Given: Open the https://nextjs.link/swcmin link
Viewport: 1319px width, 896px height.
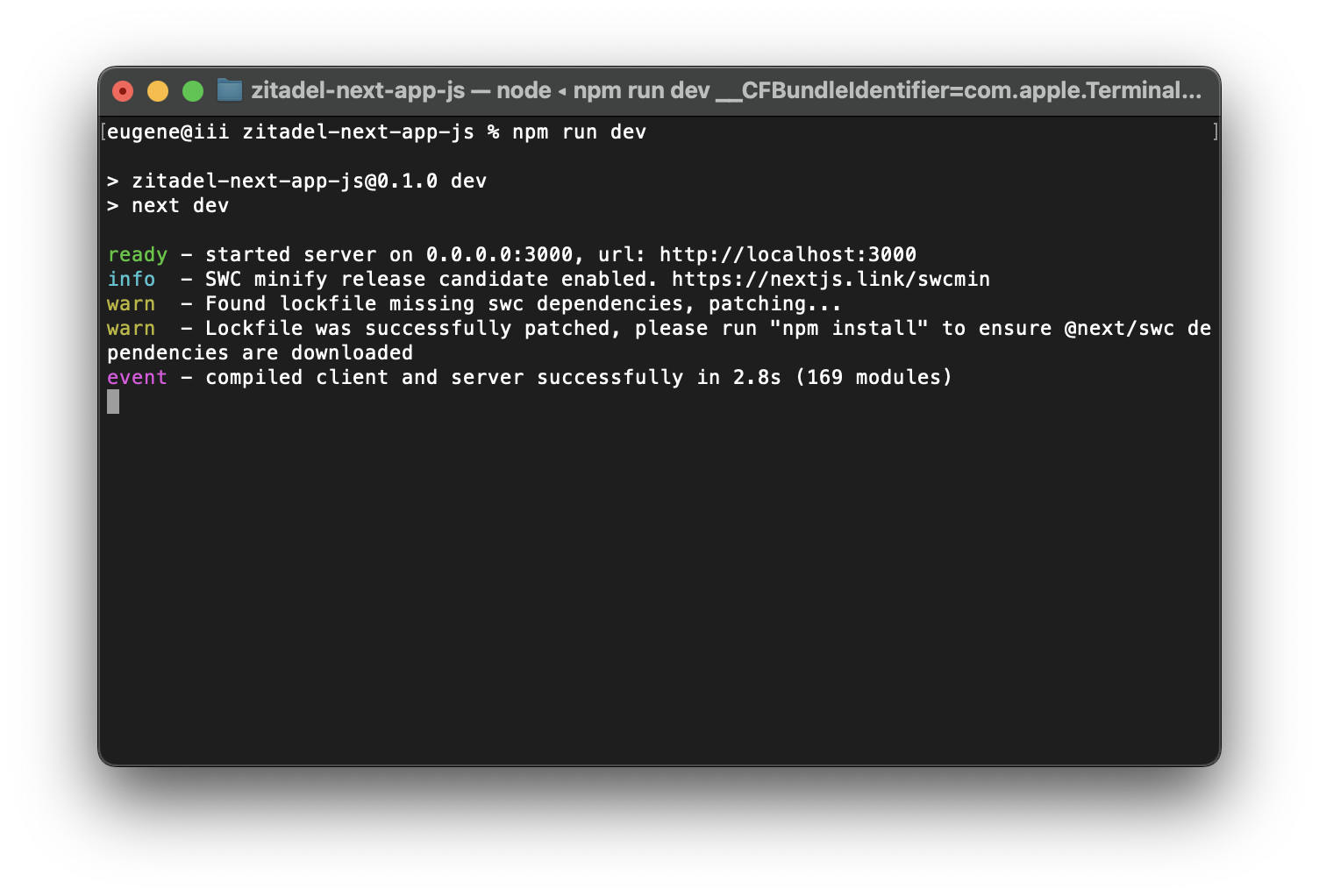Looking at the screenshot, I should 831,280.
